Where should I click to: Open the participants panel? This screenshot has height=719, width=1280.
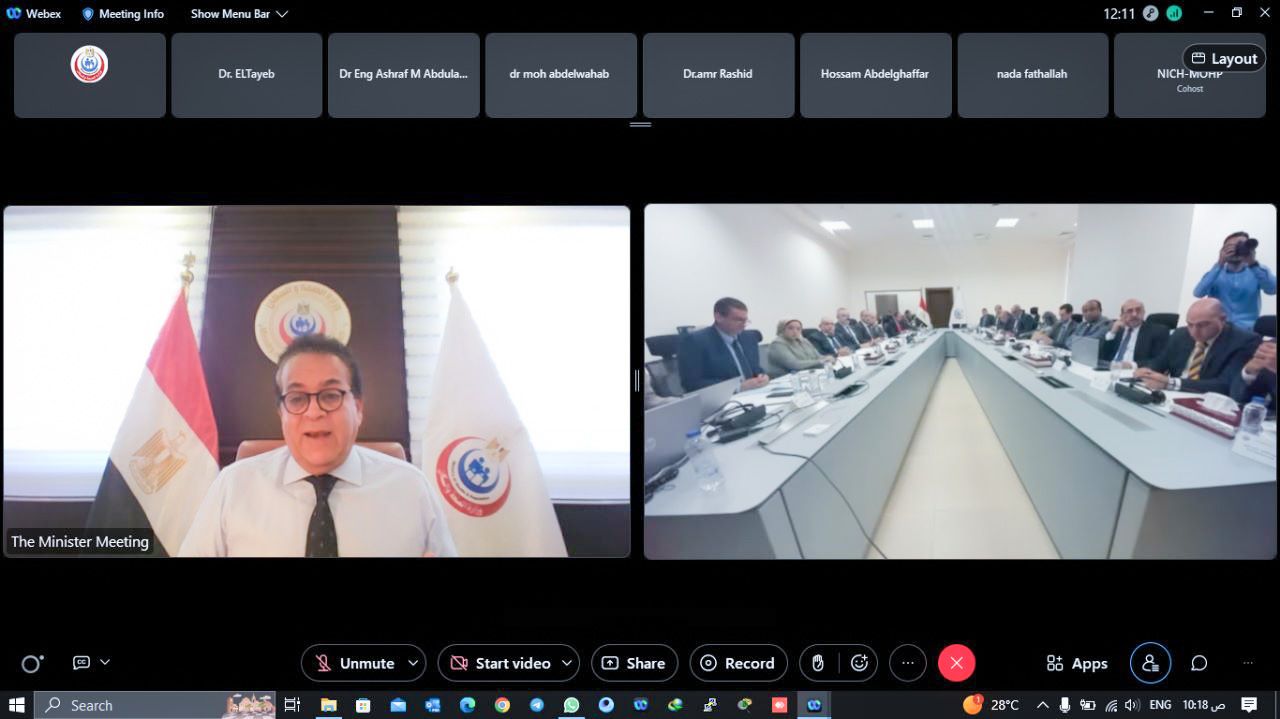(1150, 663)
